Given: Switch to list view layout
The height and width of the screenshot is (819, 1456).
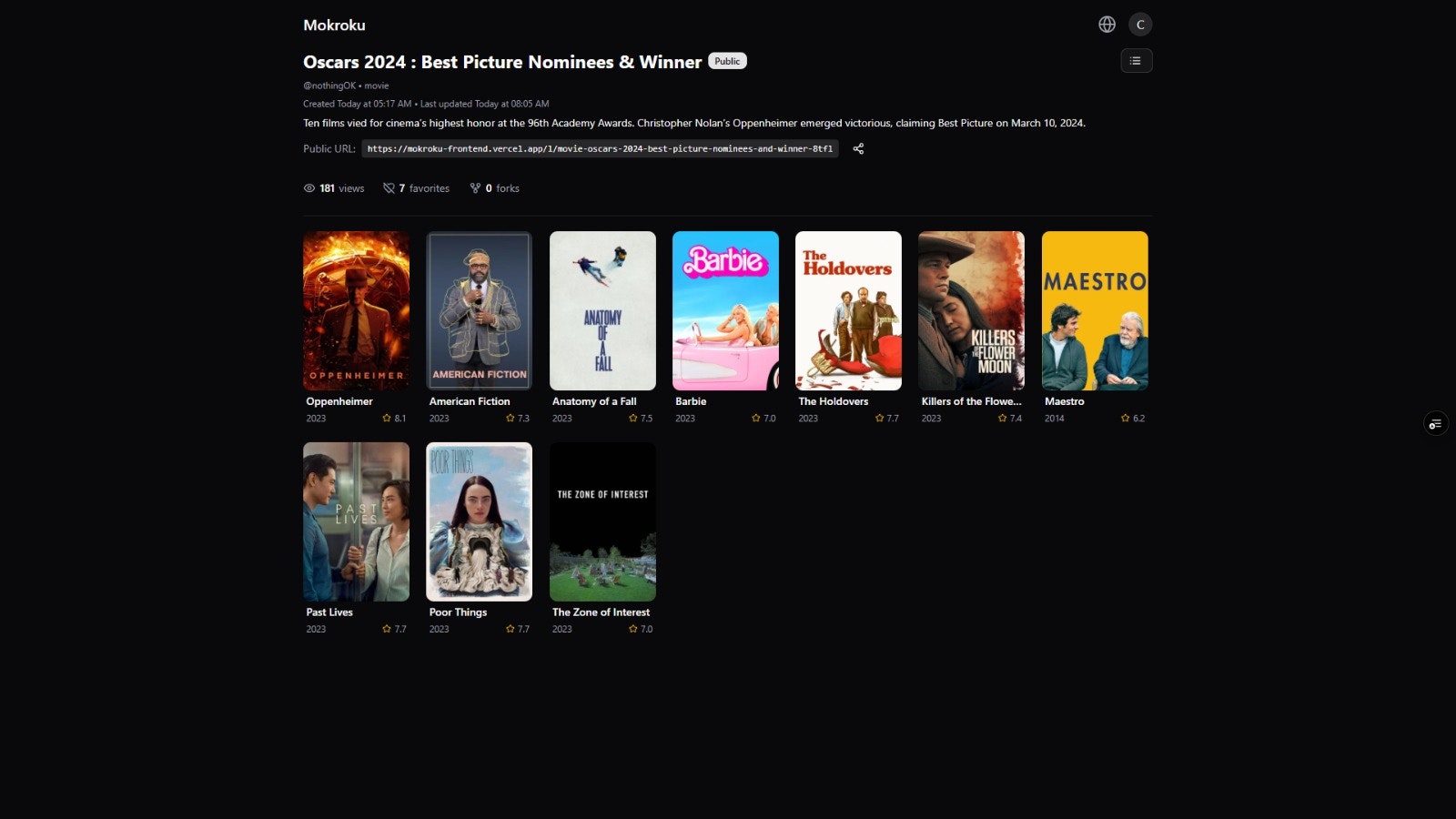Looking at the screenshot, I should (x=1136, y=61).
